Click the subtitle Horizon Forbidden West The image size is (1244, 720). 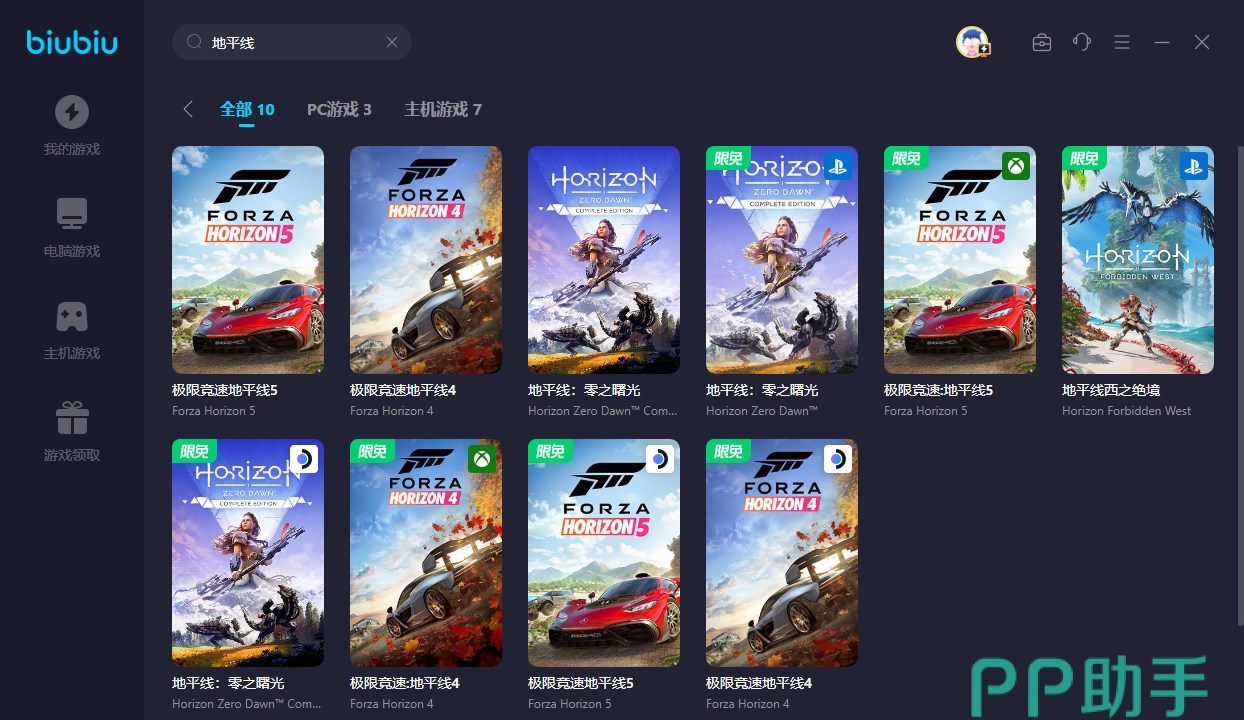pos(1127,411)
